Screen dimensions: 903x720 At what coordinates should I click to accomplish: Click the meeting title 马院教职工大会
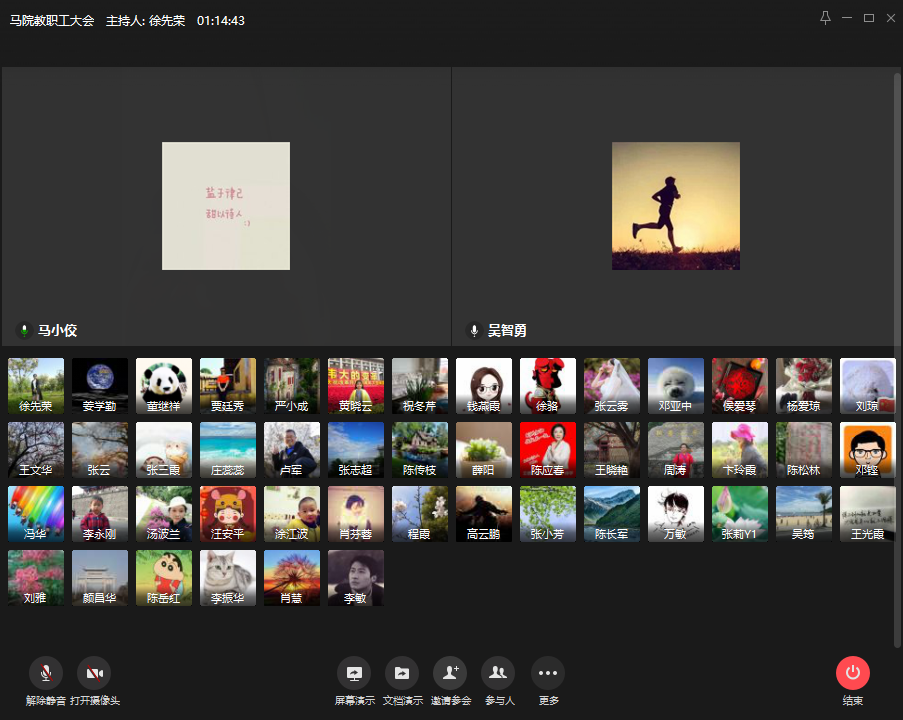52,20
